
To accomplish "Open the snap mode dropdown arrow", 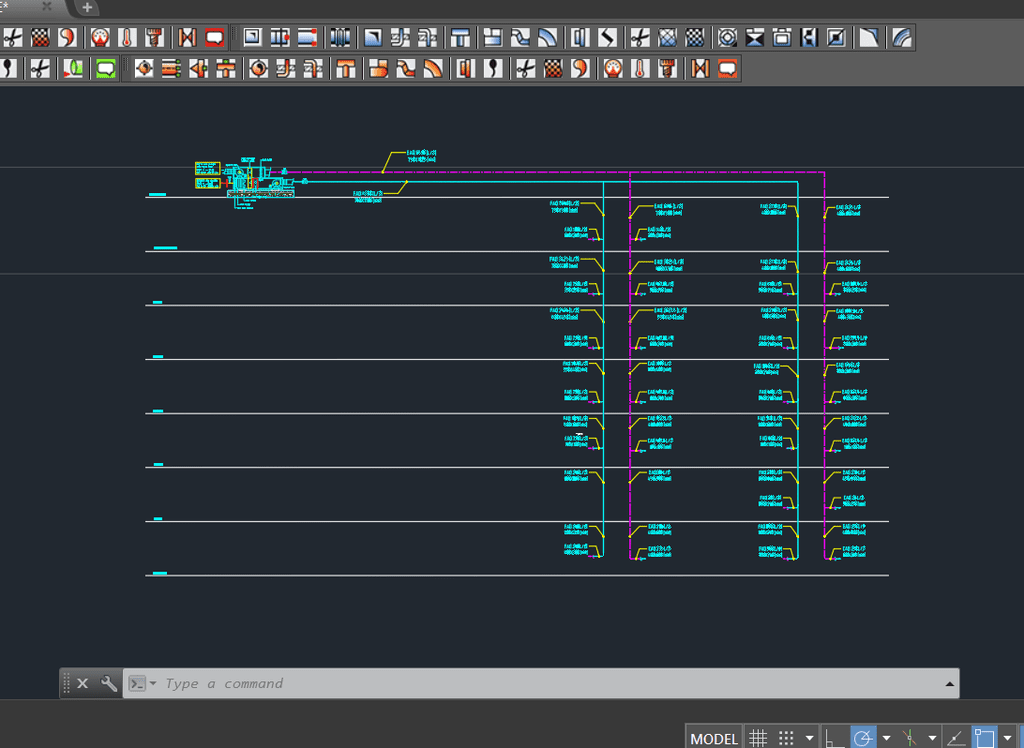I will pyautogui.click(x=809, y=738).
